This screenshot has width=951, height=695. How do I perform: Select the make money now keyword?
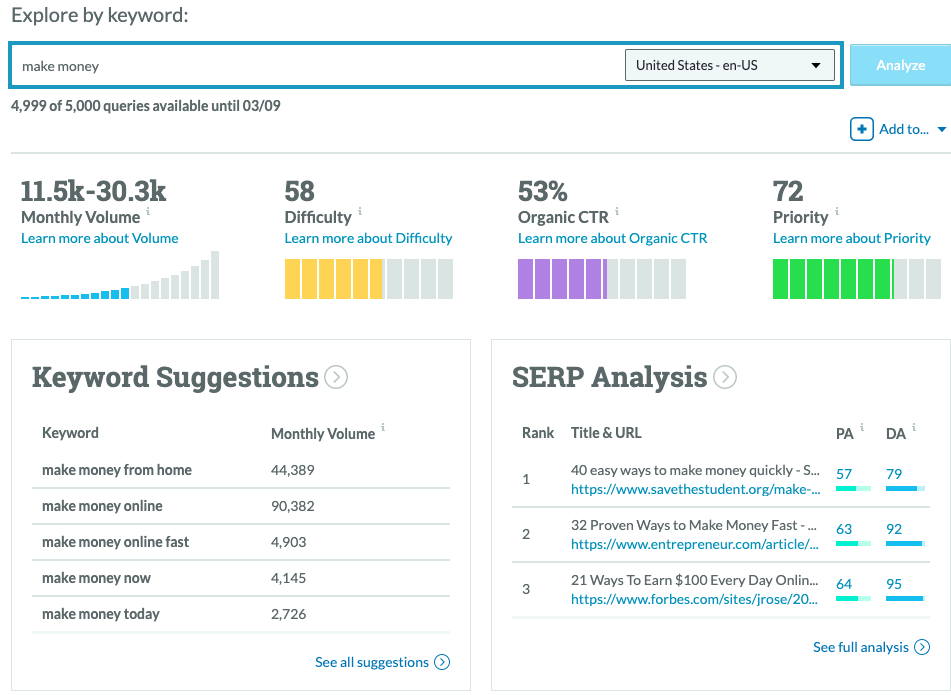tap(96, 578)
